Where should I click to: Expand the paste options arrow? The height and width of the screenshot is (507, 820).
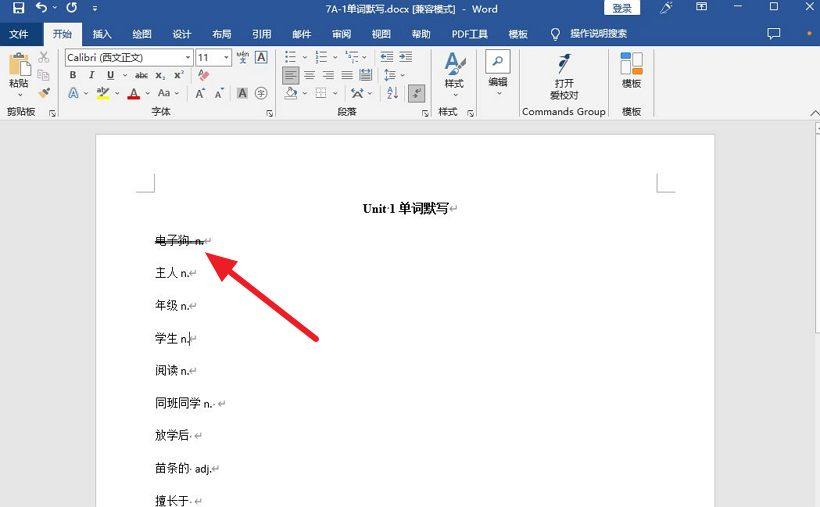[19, 95]
